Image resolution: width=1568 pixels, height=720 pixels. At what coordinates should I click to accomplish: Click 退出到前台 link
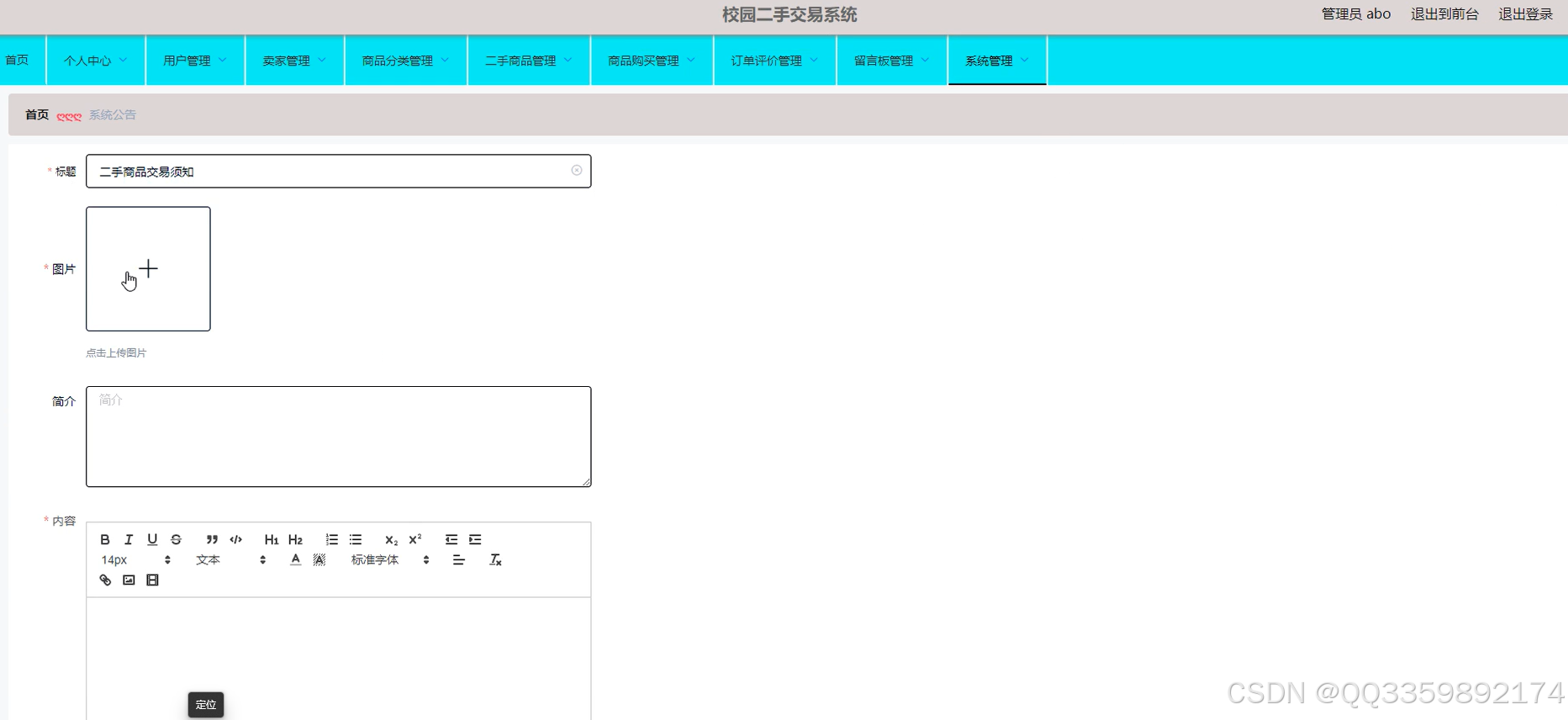1444,14
